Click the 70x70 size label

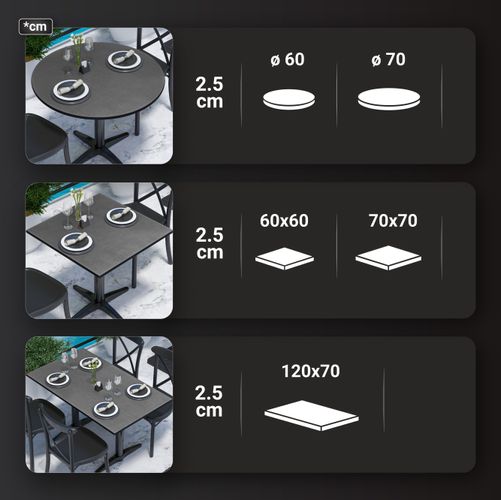pos(393,221)
